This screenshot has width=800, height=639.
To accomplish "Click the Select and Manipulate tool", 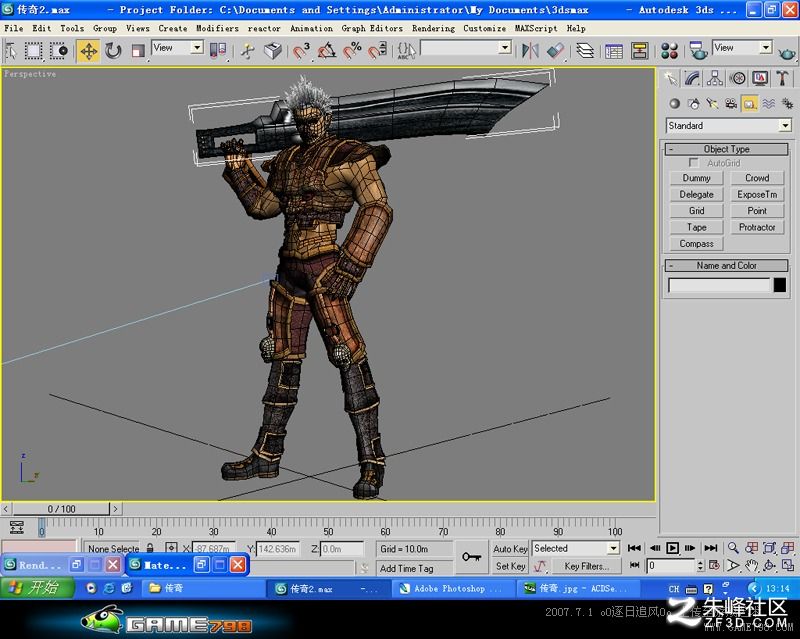I will 248,51.
